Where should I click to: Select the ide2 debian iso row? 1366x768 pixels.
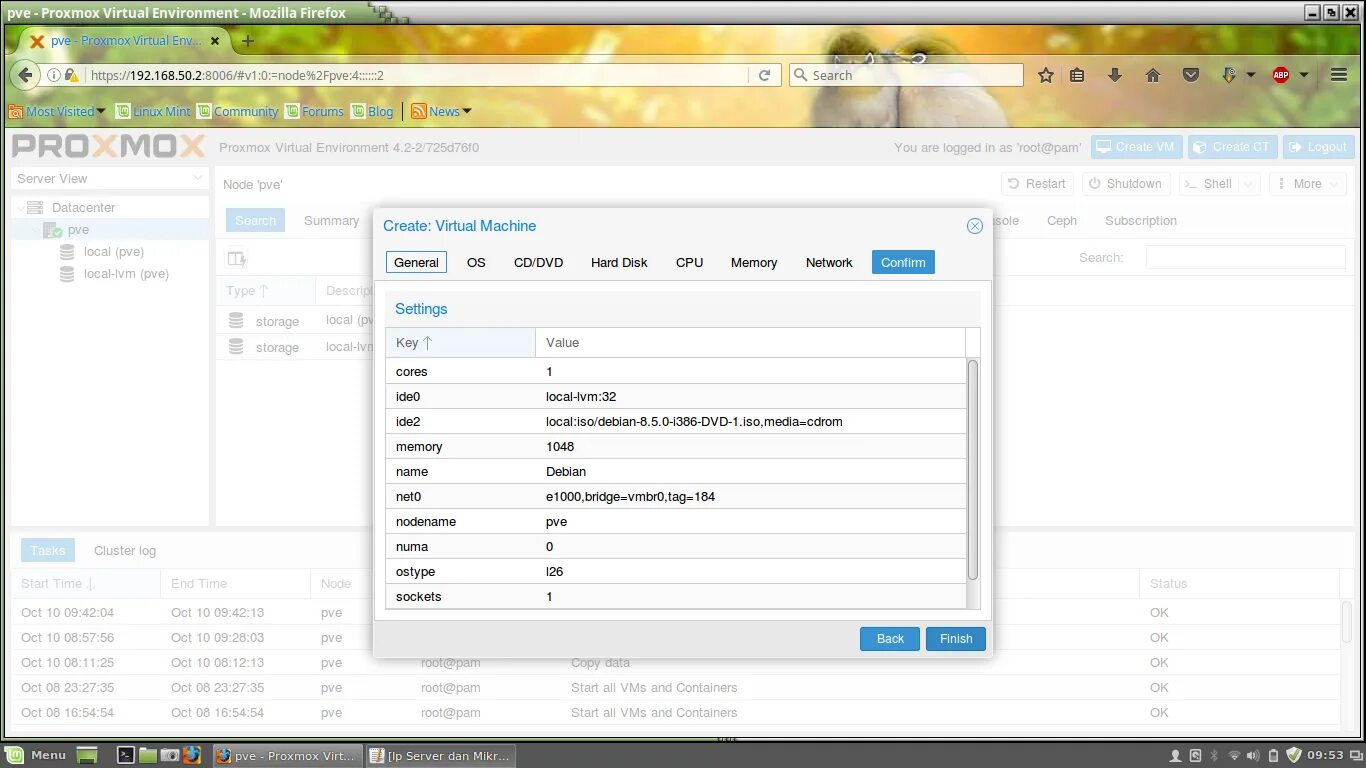point(676,421)
